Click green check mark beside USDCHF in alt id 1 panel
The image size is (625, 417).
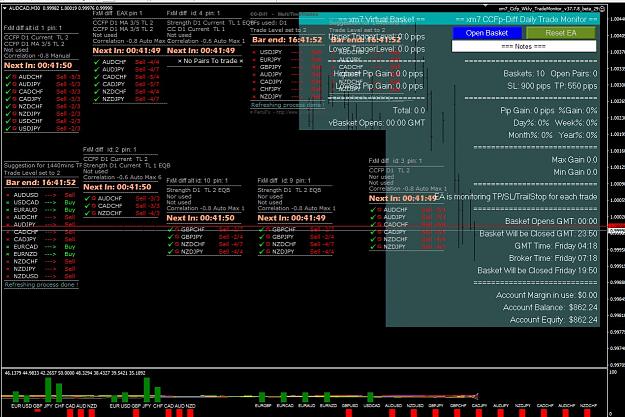(x=8, y=121)
